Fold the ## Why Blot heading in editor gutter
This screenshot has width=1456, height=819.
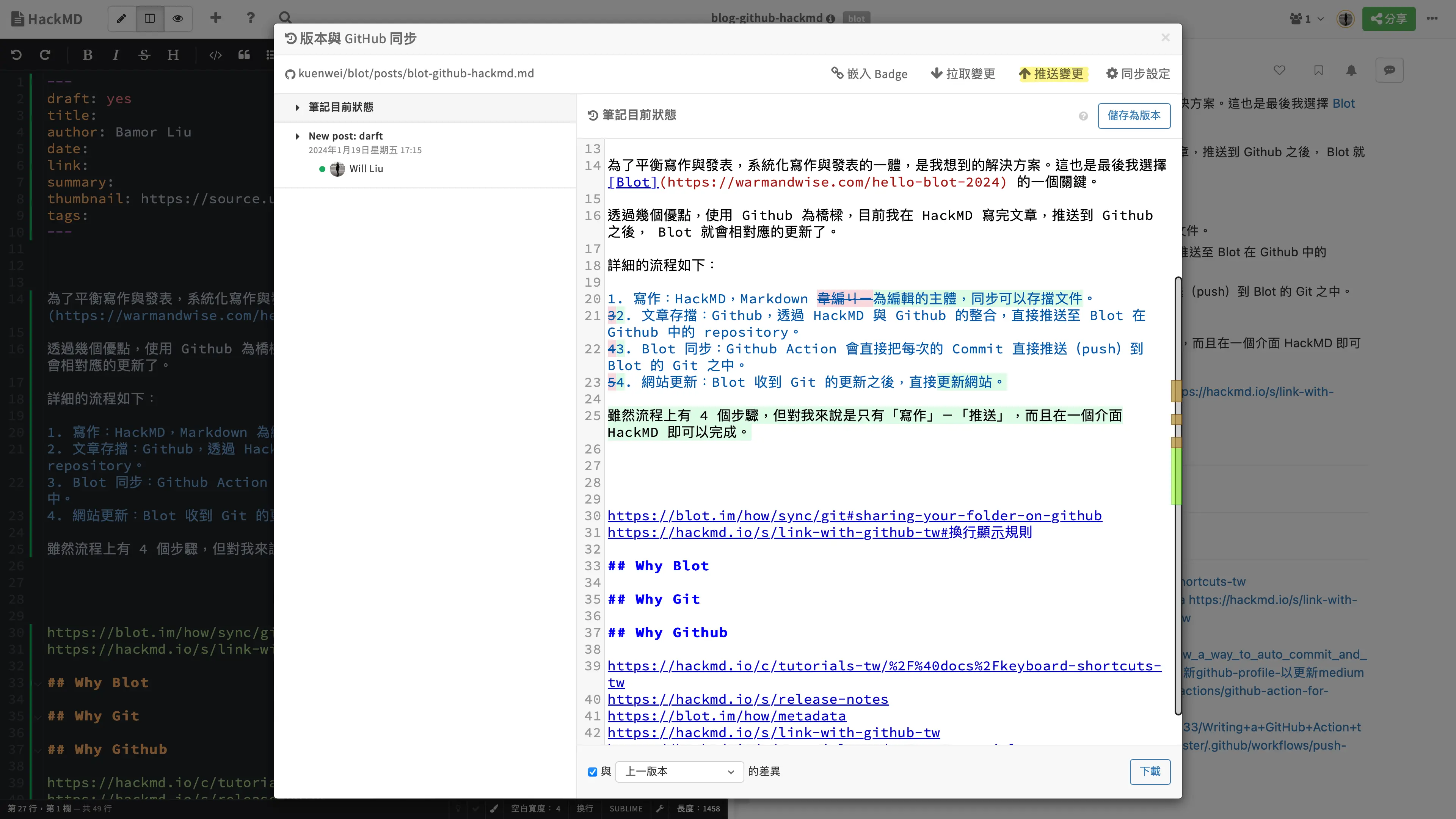click(38, 683)
